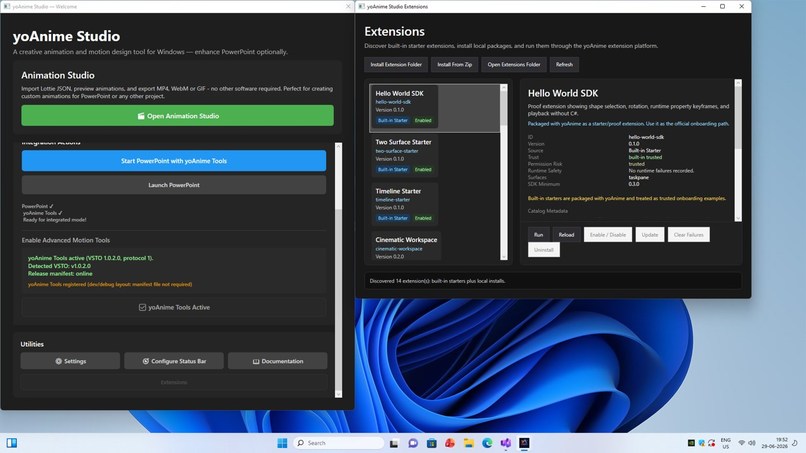Click the Update button
This screenshot has height=453, width=806.
pos(649,234)
